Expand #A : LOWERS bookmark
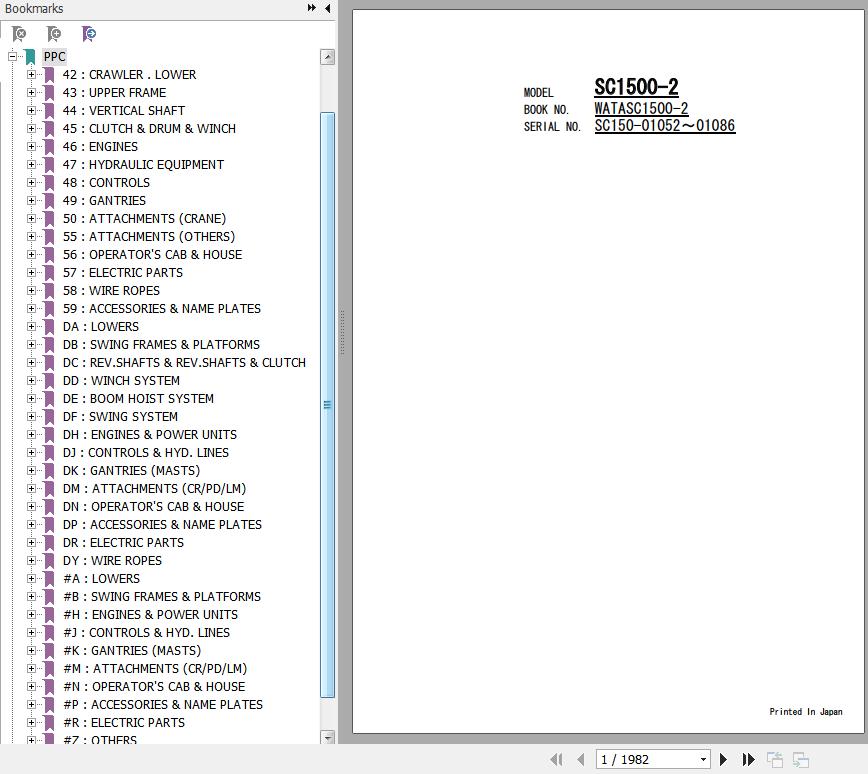Screen dimensions: 868x774 coord(31,578)
